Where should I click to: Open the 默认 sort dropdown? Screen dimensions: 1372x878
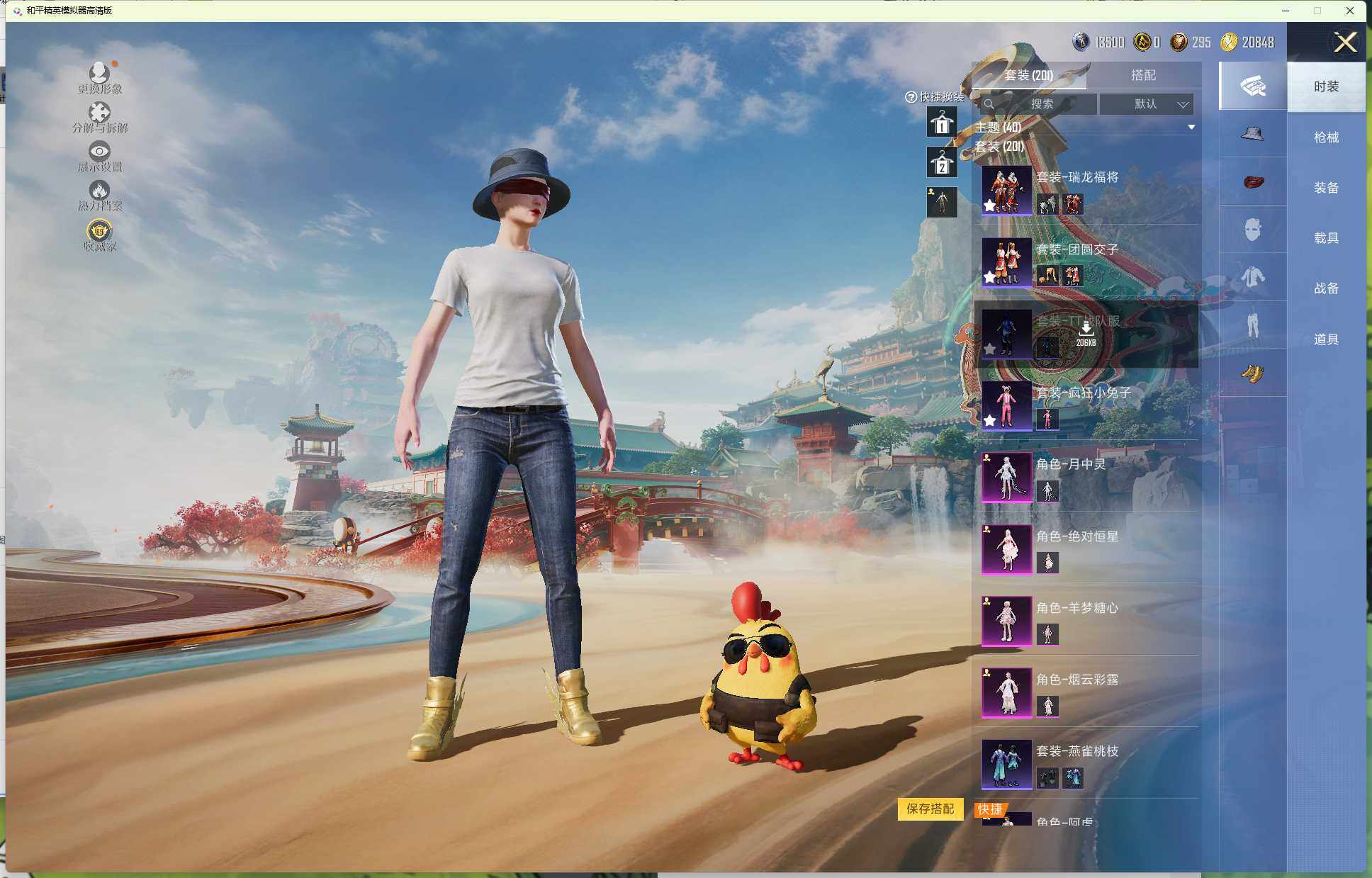[x=1147, y=104]
